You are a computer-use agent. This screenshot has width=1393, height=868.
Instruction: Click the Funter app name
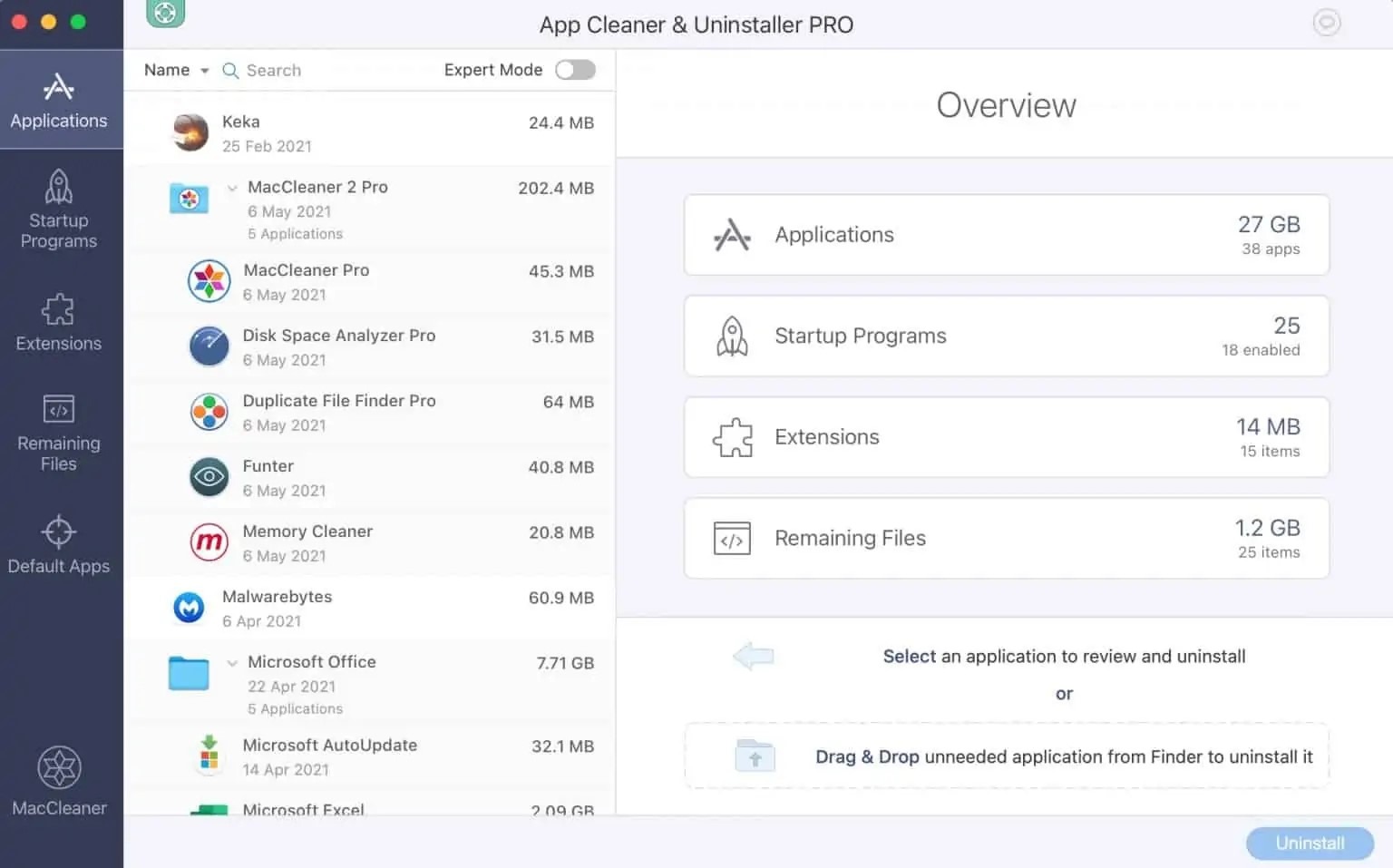pos(268,466)
